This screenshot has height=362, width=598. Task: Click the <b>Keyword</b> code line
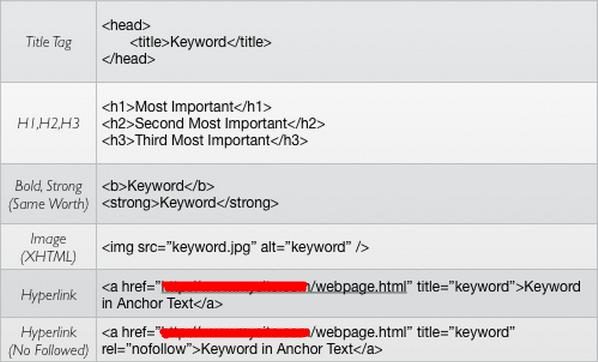click(x=158, y=186)
